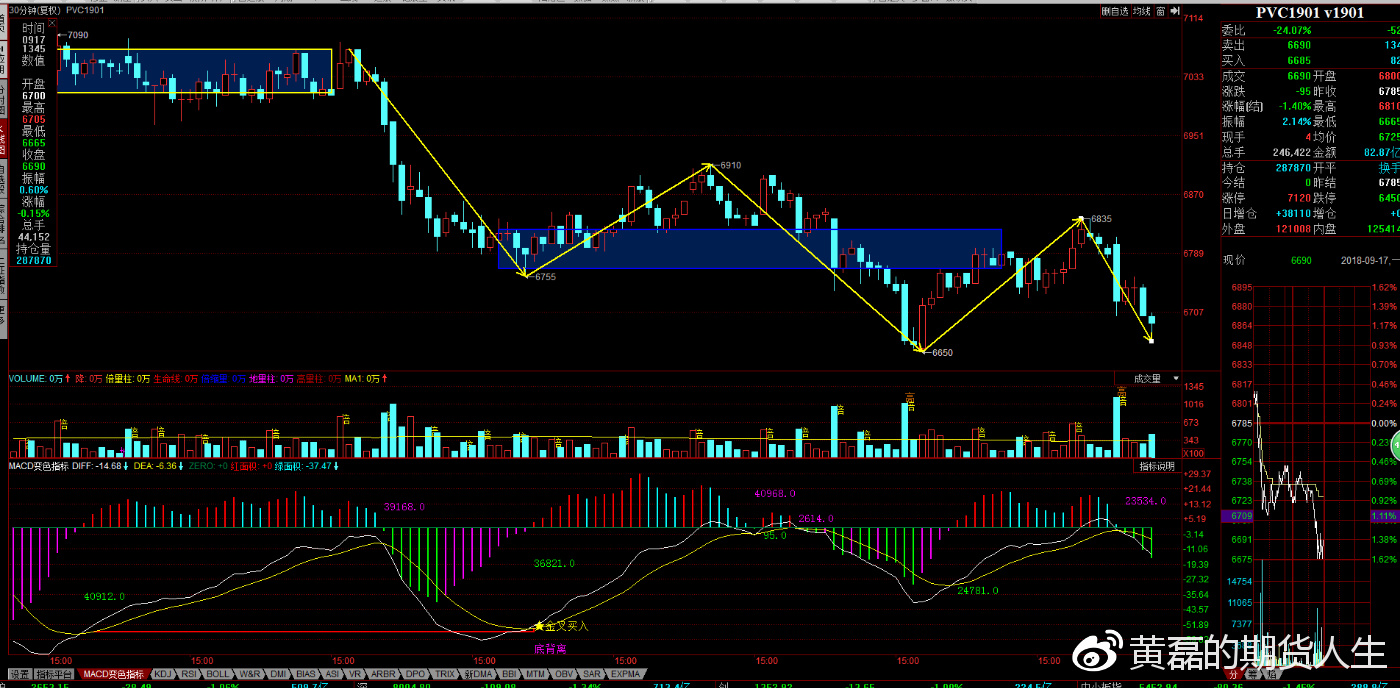Click the 6910 peak price label
The height and width of the screenshot is (688, 1400).
click(730, 165)
